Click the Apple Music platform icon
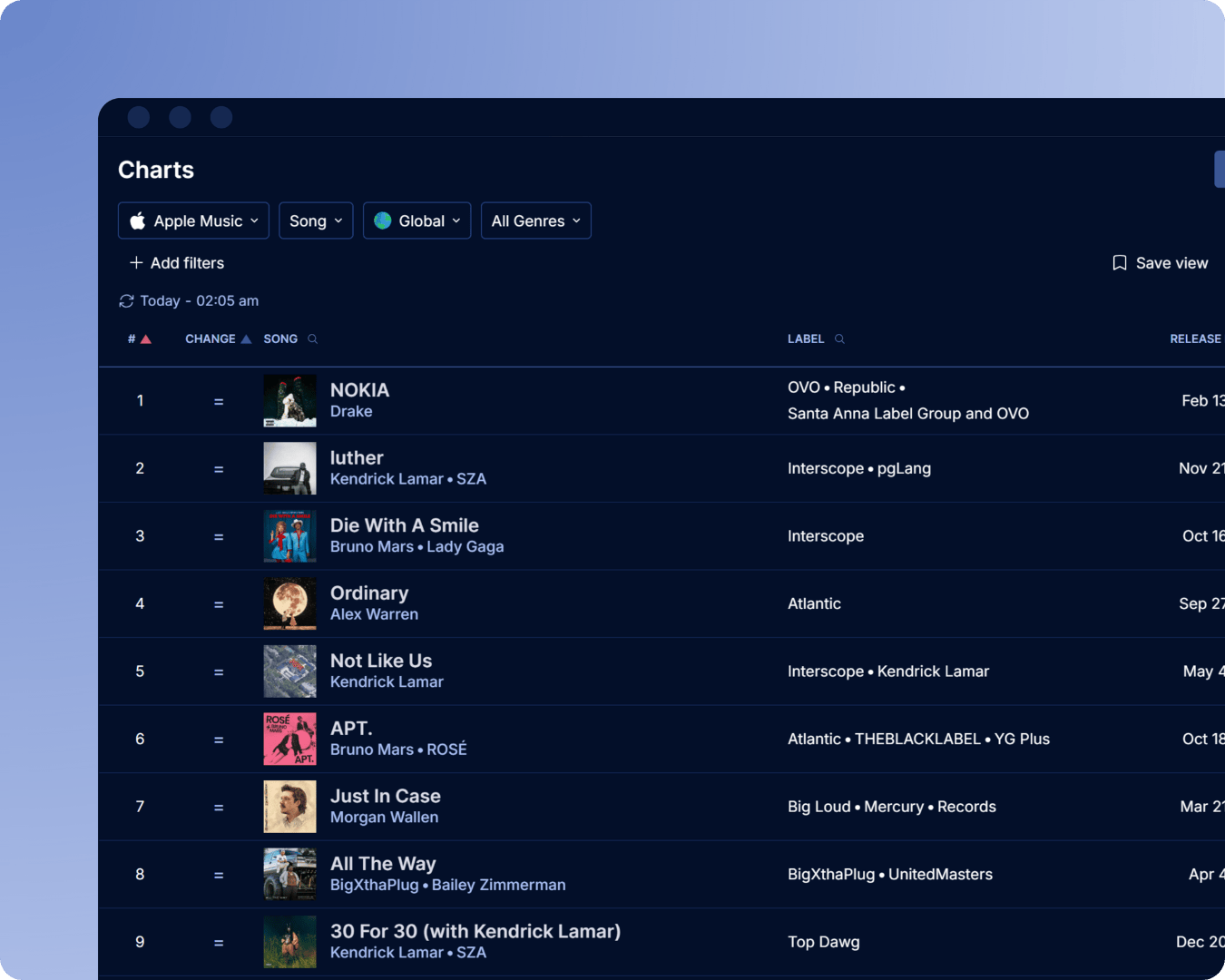Viewport: 1225px width, 980px height. [x=137, y=220]
